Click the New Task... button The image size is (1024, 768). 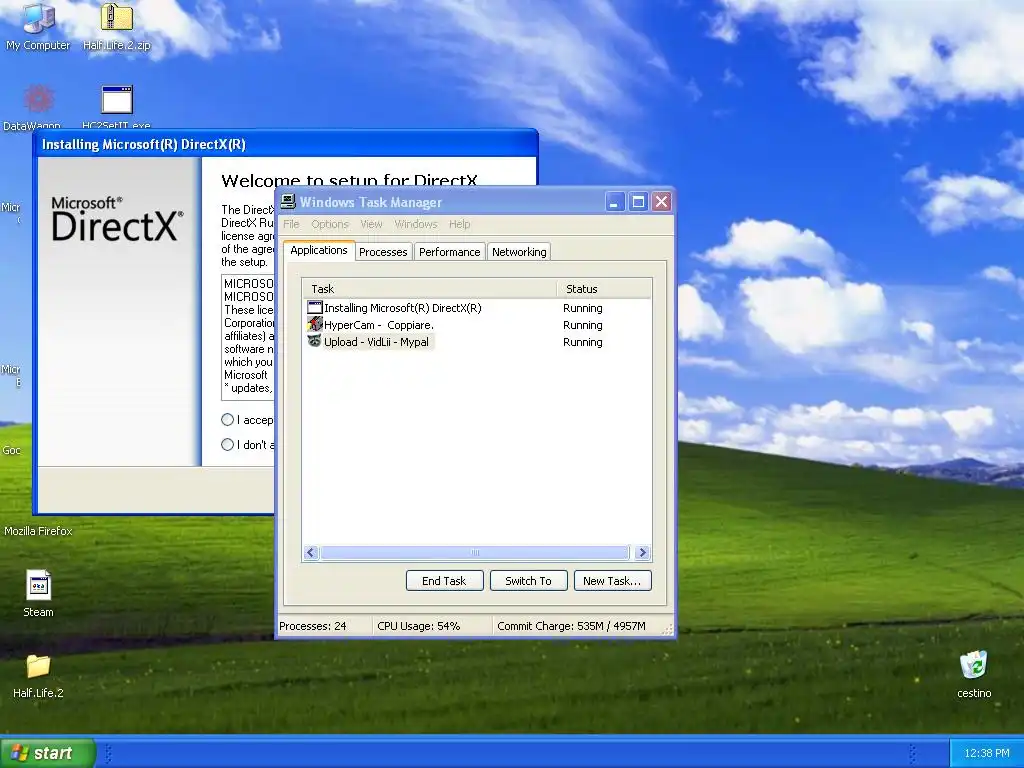(613, 581)
